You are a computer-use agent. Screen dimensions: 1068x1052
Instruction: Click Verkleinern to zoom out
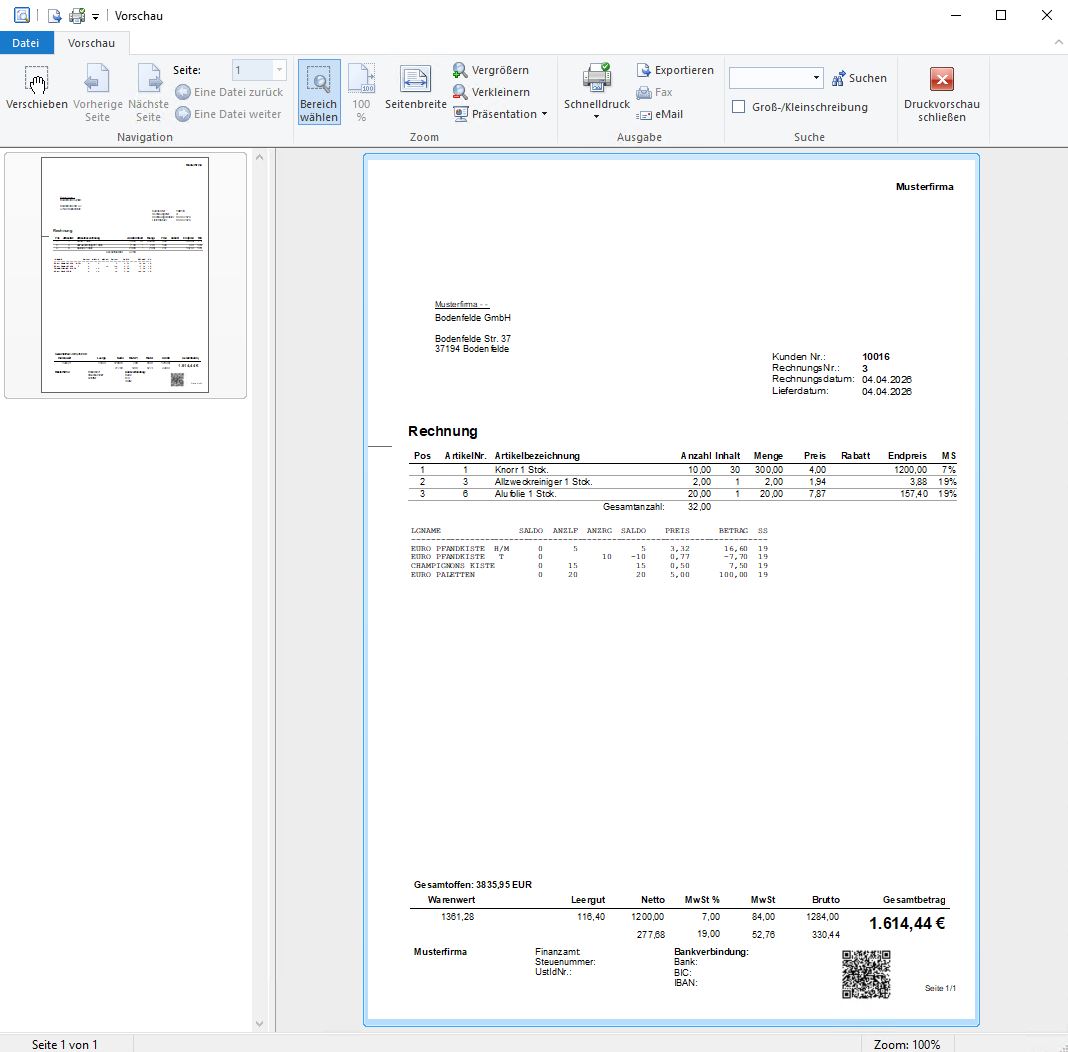[x=491, y=92]
